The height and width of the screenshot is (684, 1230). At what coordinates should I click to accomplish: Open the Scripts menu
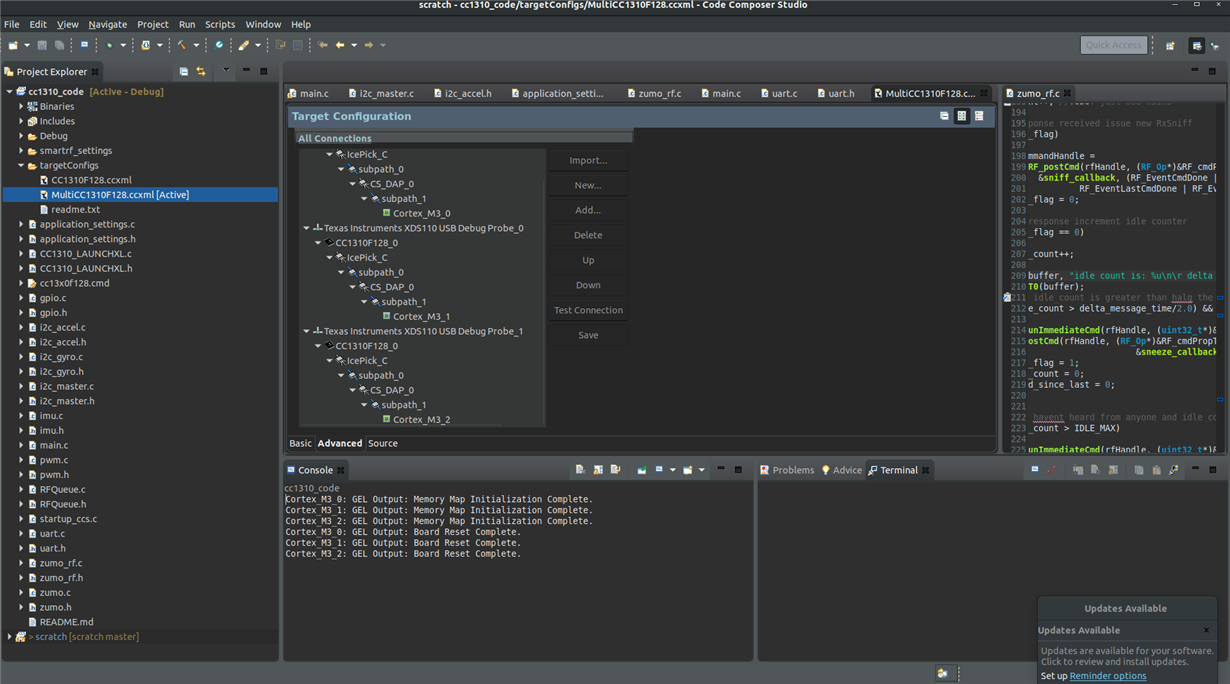tap(219, 24)
